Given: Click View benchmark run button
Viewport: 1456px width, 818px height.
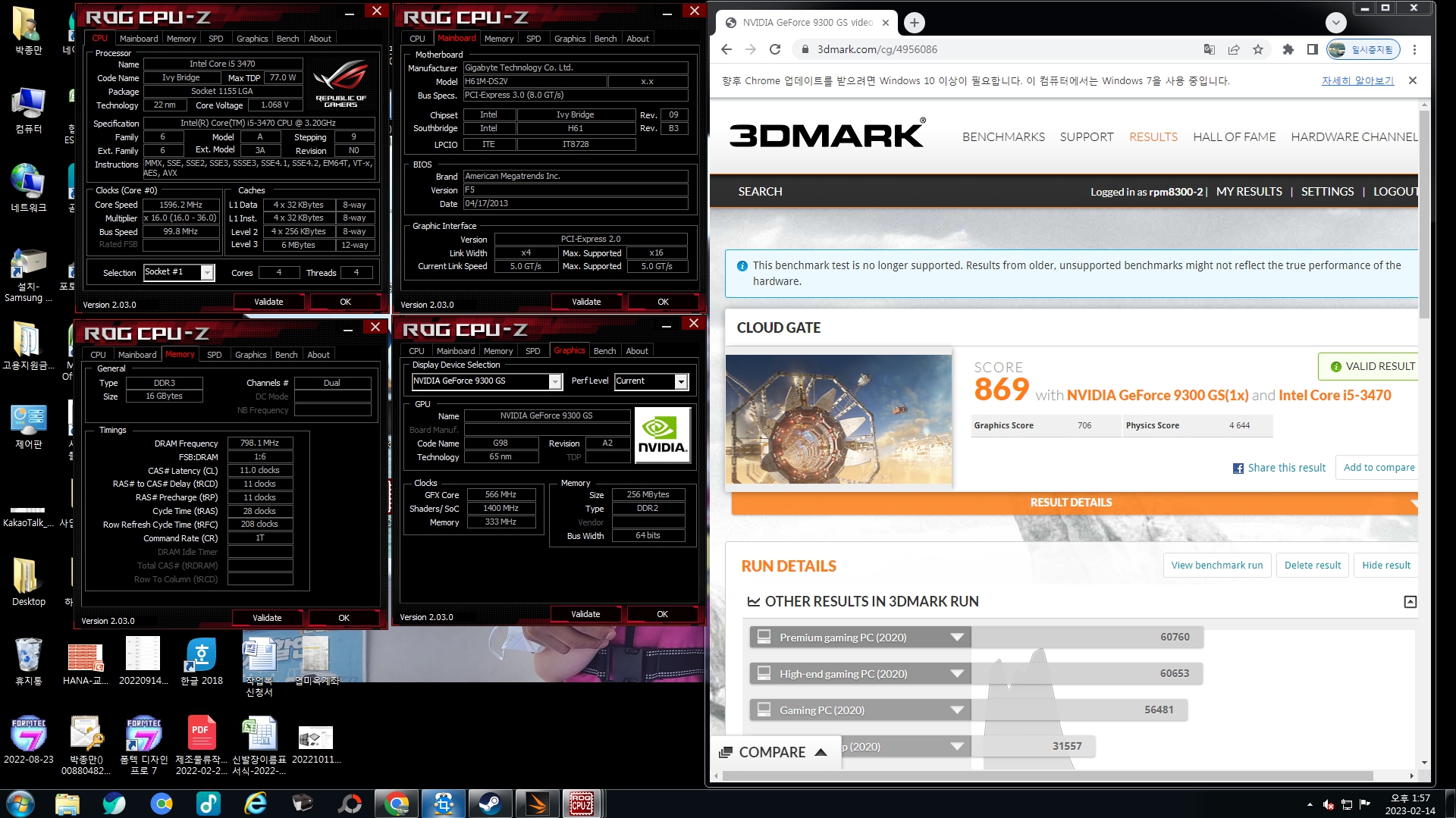Looking at the screenshot, I should tap(1216, 566).
